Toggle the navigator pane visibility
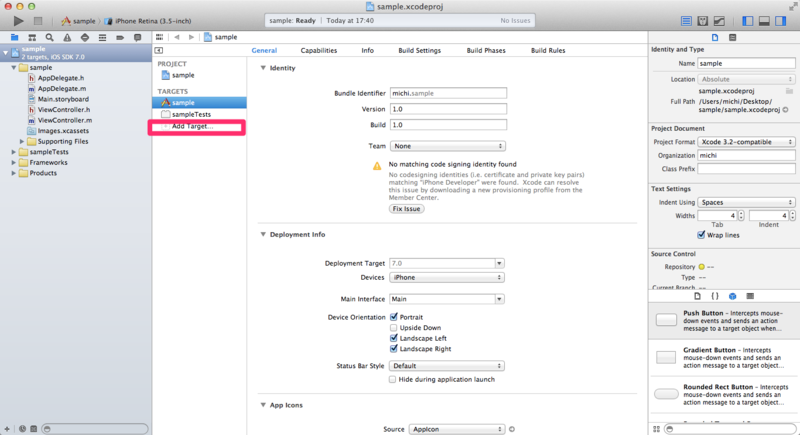The height and width of the screenshot is (435, 800). (747, 21)
